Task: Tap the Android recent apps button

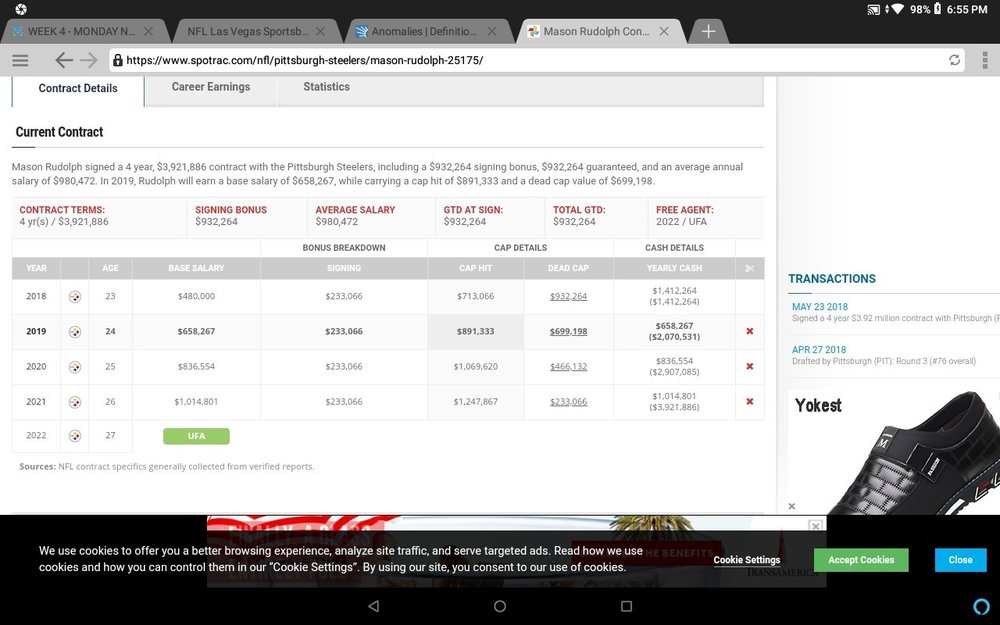Action: click(626, 606)
